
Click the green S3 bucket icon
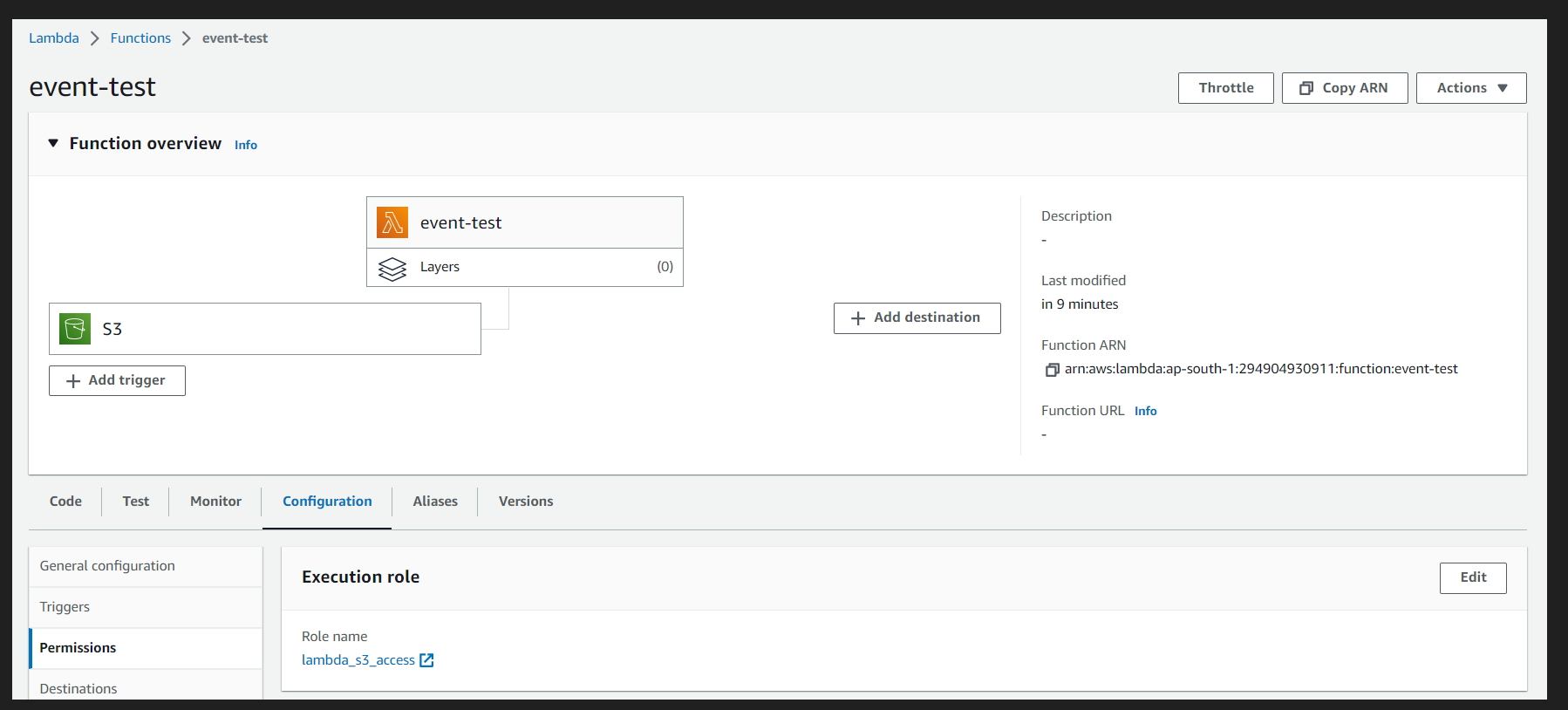pos(75,329)
